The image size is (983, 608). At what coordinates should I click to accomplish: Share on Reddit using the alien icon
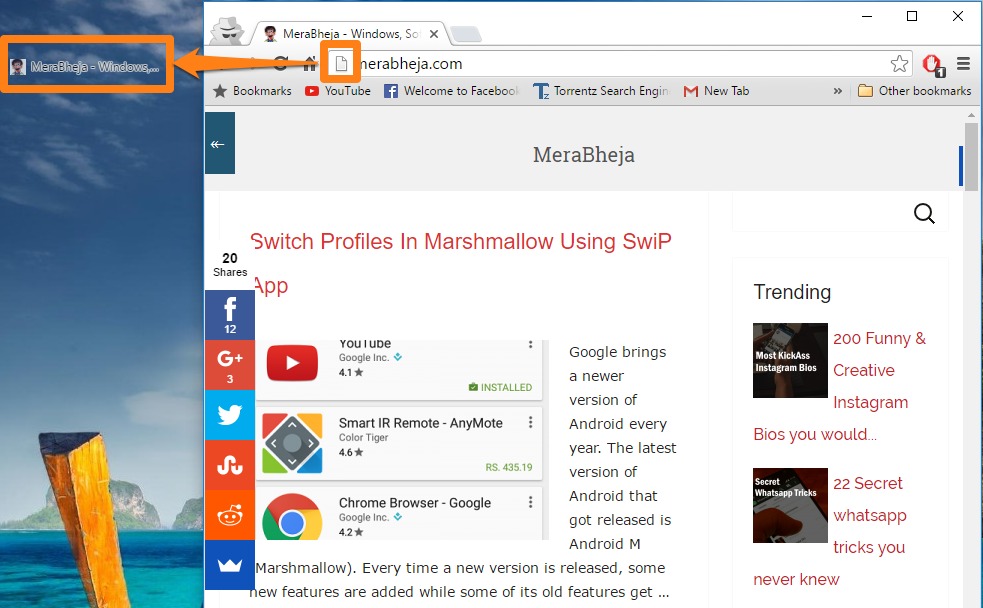point(229,515)
